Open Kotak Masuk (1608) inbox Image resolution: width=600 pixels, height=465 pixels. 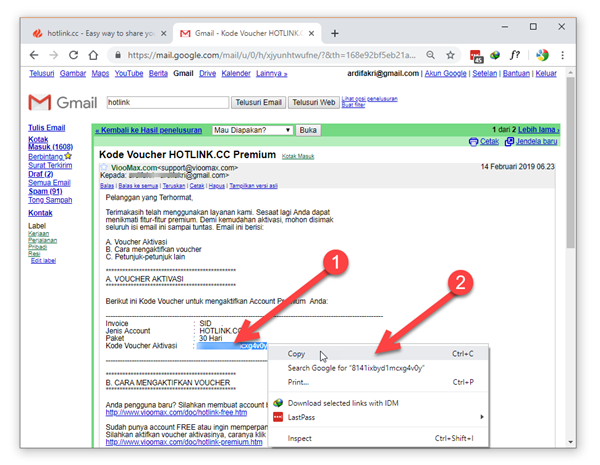50,143
